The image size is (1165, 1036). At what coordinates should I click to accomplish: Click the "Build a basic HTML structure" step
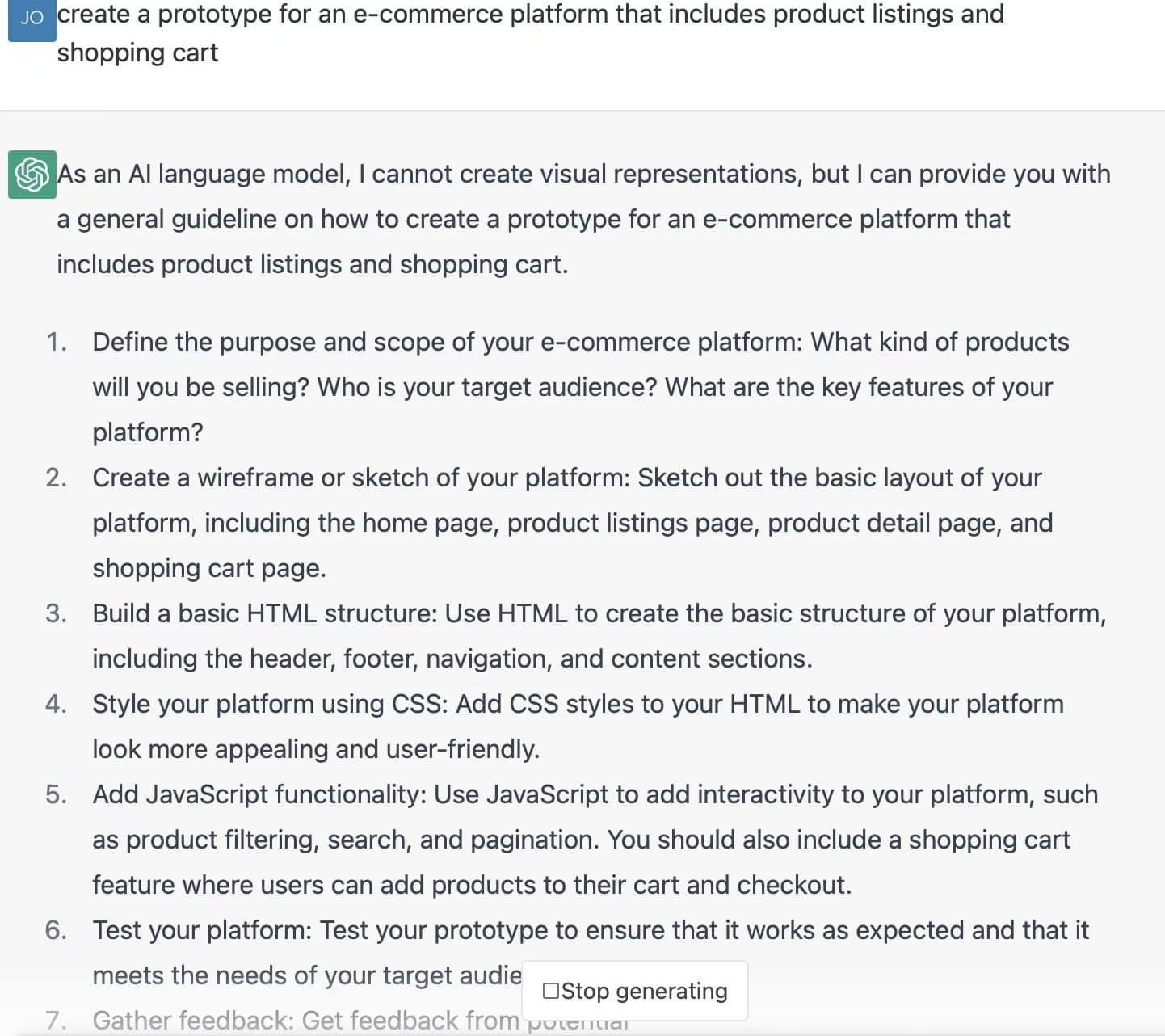coord(598,635)
